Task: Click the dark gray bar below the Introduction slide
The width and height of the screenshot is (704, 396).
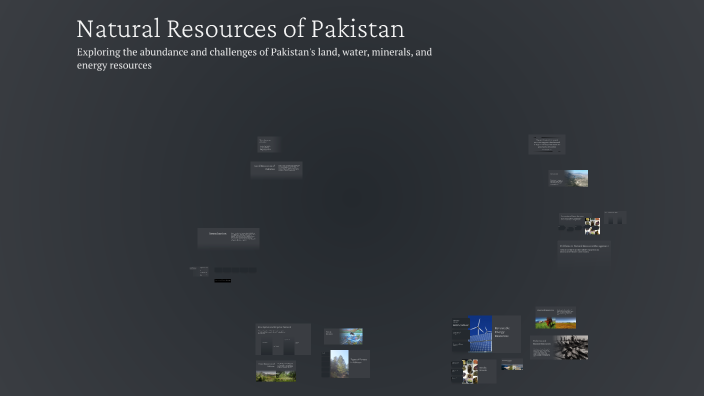Action: point(235,270)
